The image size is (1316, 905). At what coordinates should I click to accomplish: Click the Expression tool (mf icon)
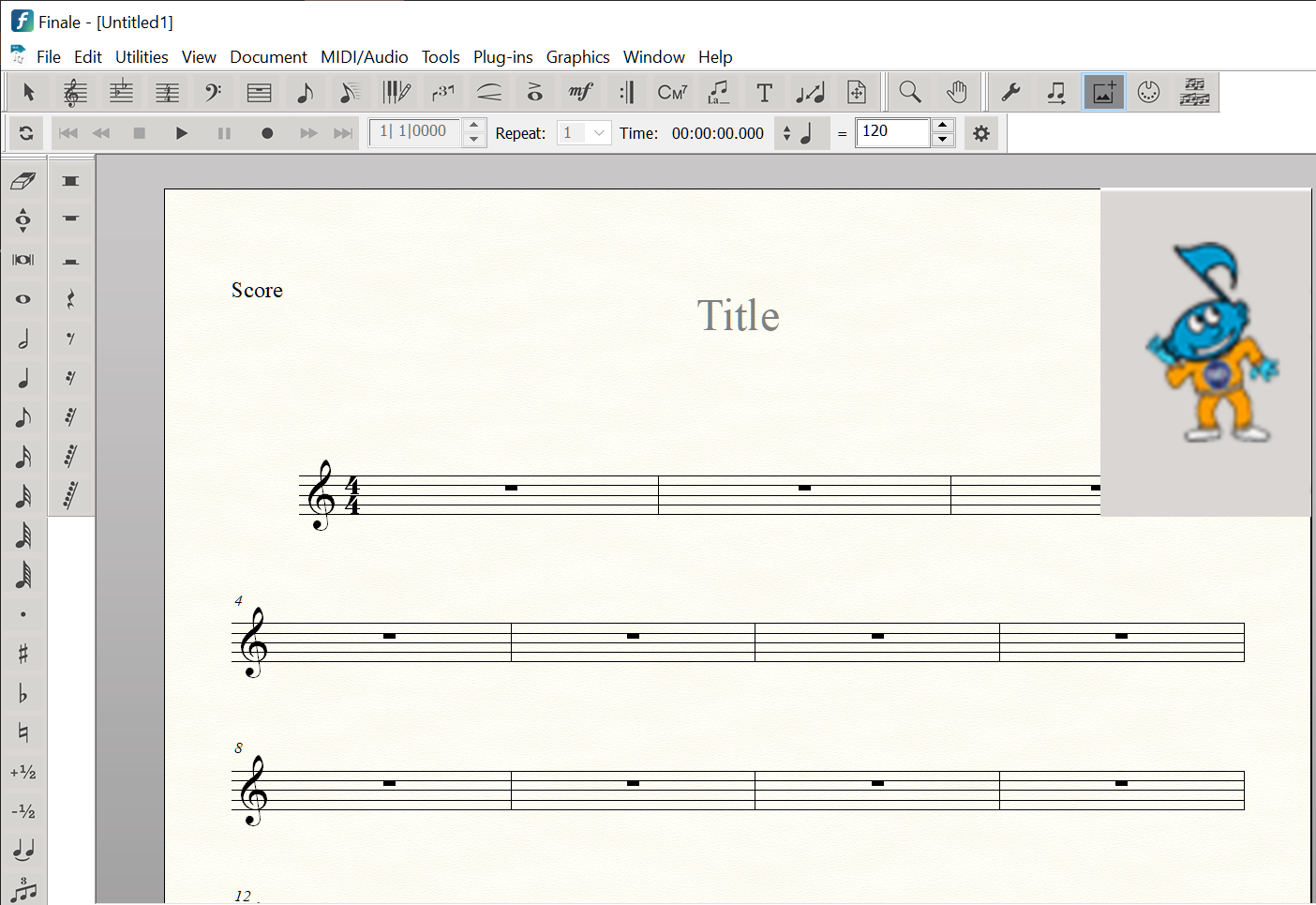[580, 92]
